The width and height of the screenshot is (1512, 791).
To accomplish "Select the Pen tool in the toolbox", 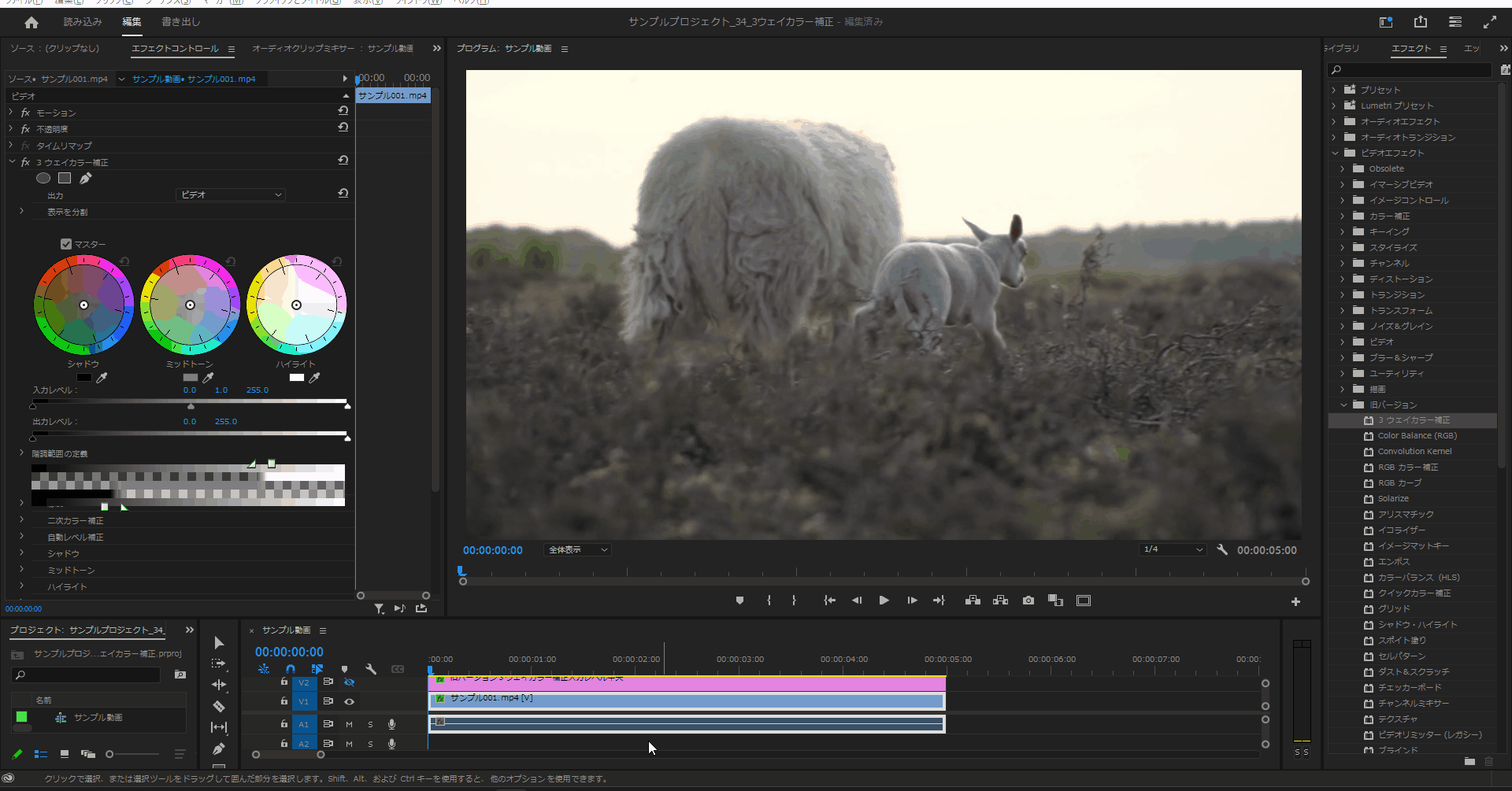I will coord(219,748).
